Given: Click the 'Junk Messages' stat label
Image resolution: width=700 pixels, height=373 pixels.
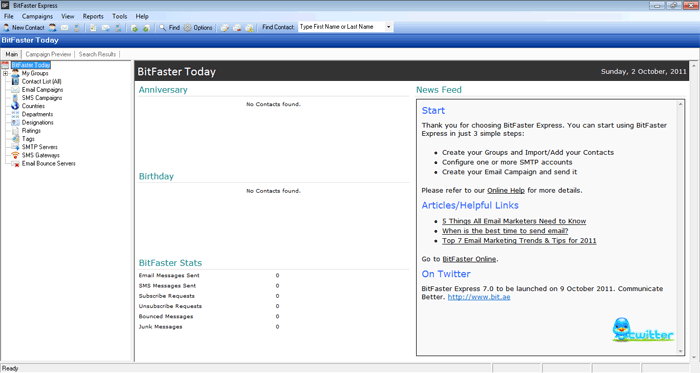Looking at the screenshot, I should pyautogui.click(x=160, y=327).
